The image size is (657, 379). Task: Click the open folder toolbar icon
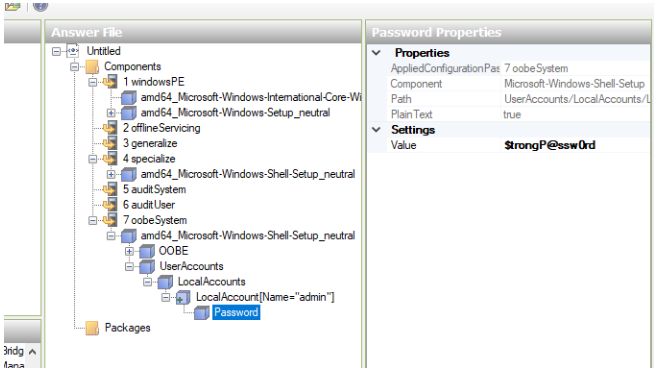[x=12, y=6]
